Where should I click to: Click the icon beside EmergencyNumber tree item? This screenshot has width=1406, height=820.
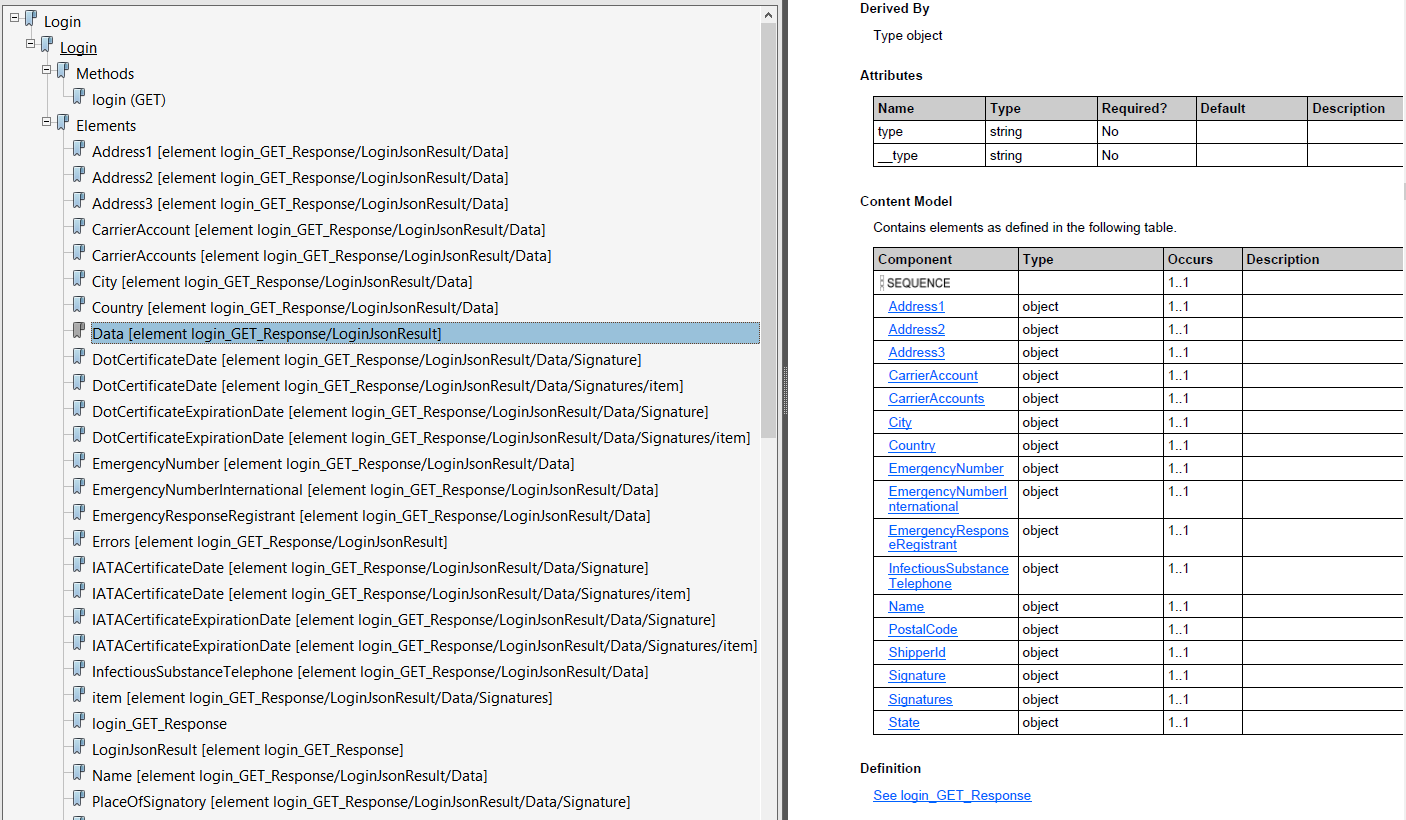tap(78, 461)
